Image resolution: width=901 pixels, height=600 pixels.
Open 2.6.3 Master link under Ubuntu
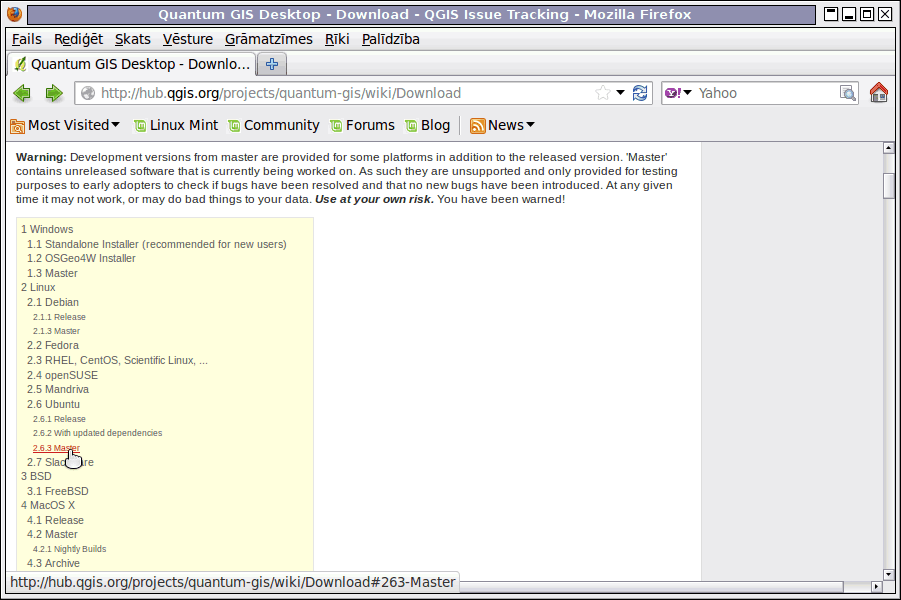tap(56, 448)
